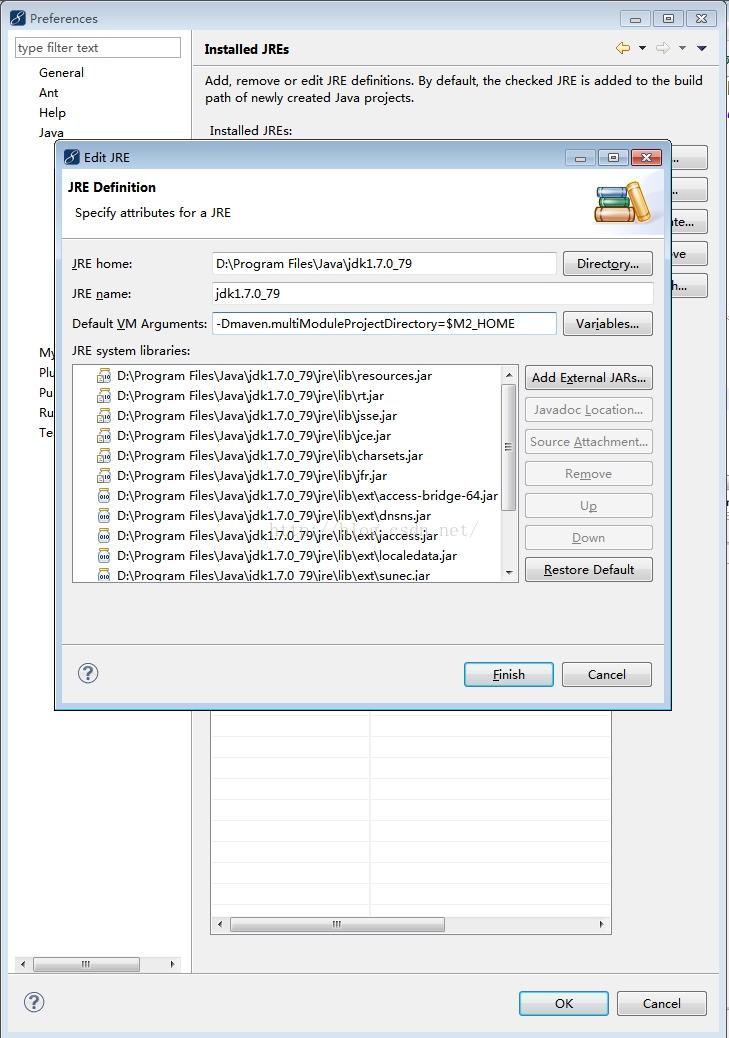Click the Down button

point(589,538)
